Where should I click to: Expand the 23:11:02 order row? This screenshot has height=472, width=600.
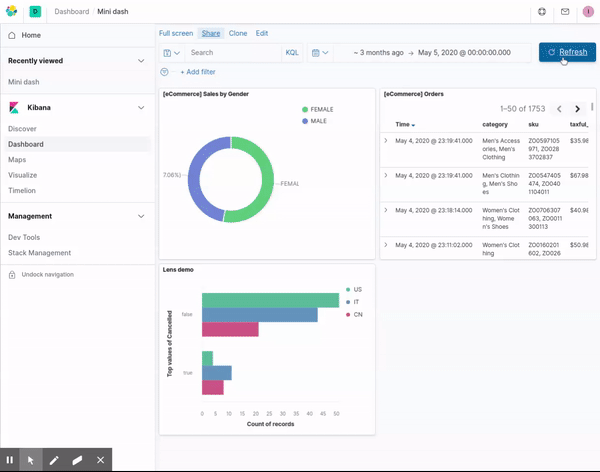[x=386, y=245]
